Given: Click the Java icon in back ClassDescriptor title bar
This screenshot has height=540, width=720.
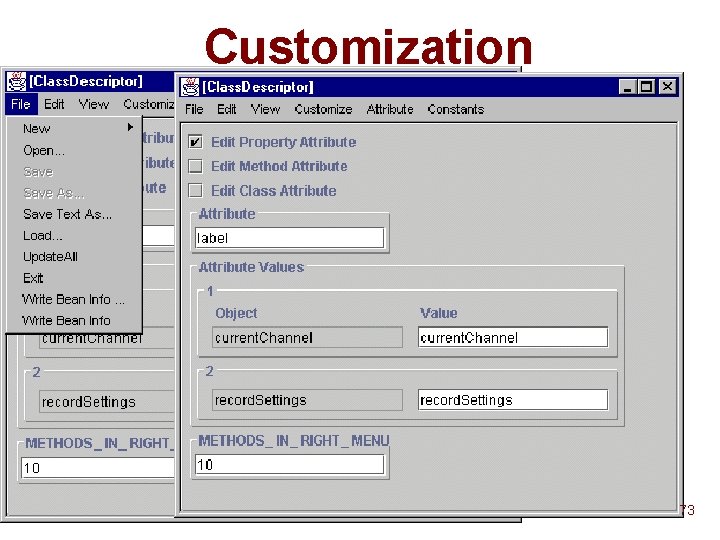Looking at the screenshot, I should (17, 82).
